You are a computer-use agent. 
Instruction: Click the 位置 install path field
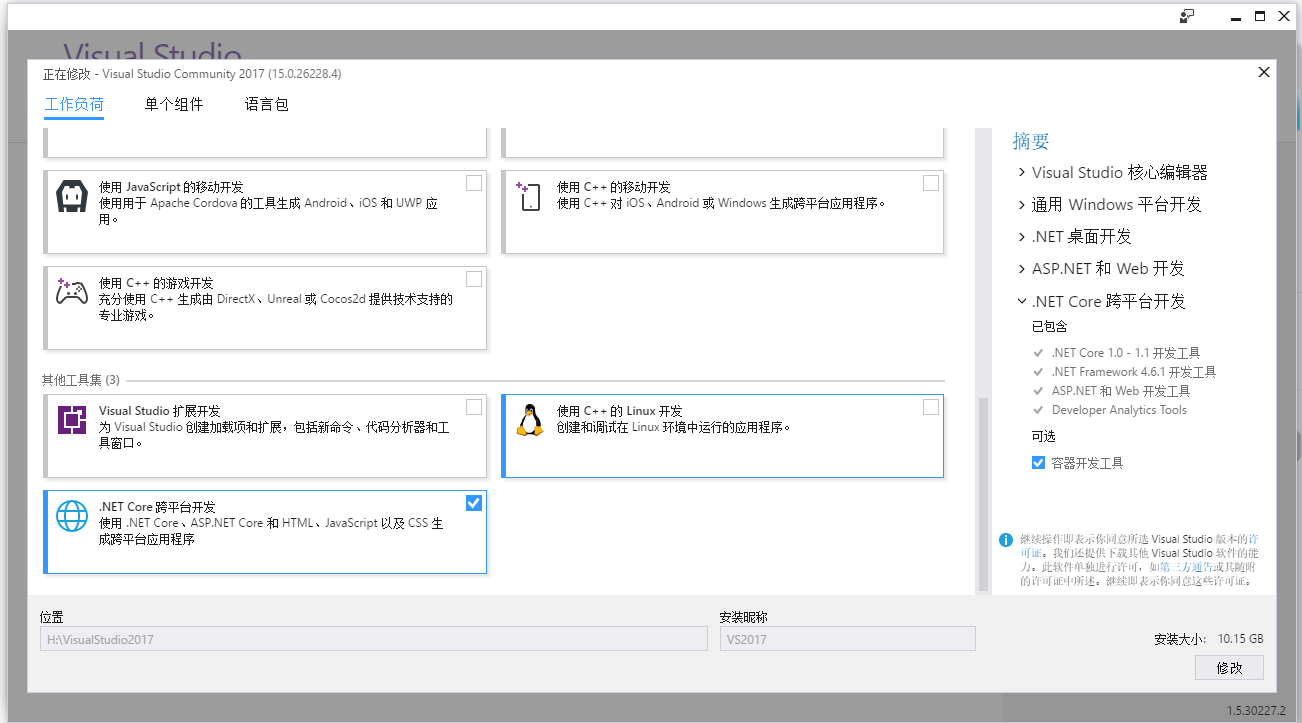coord(374,639)
